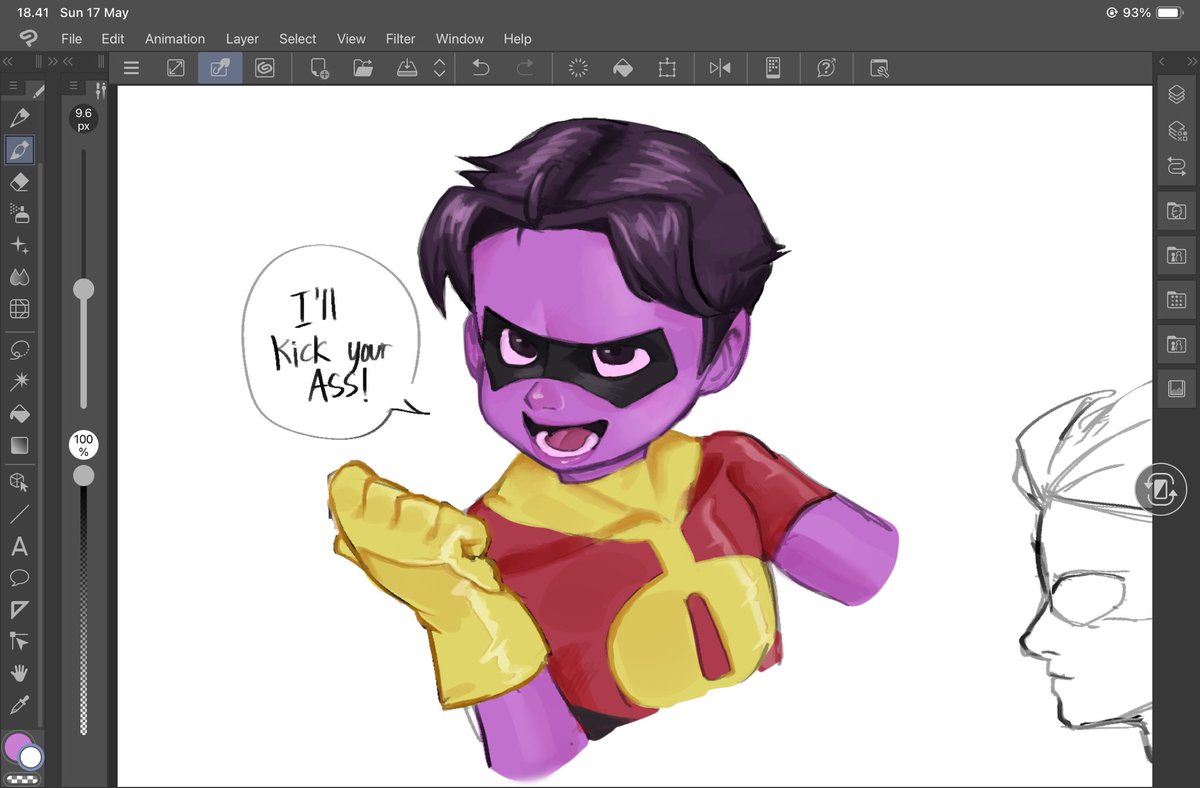Click the Scale/Rotate transform icon
The height and width of the screenshot is (788, 1200).
667,68
